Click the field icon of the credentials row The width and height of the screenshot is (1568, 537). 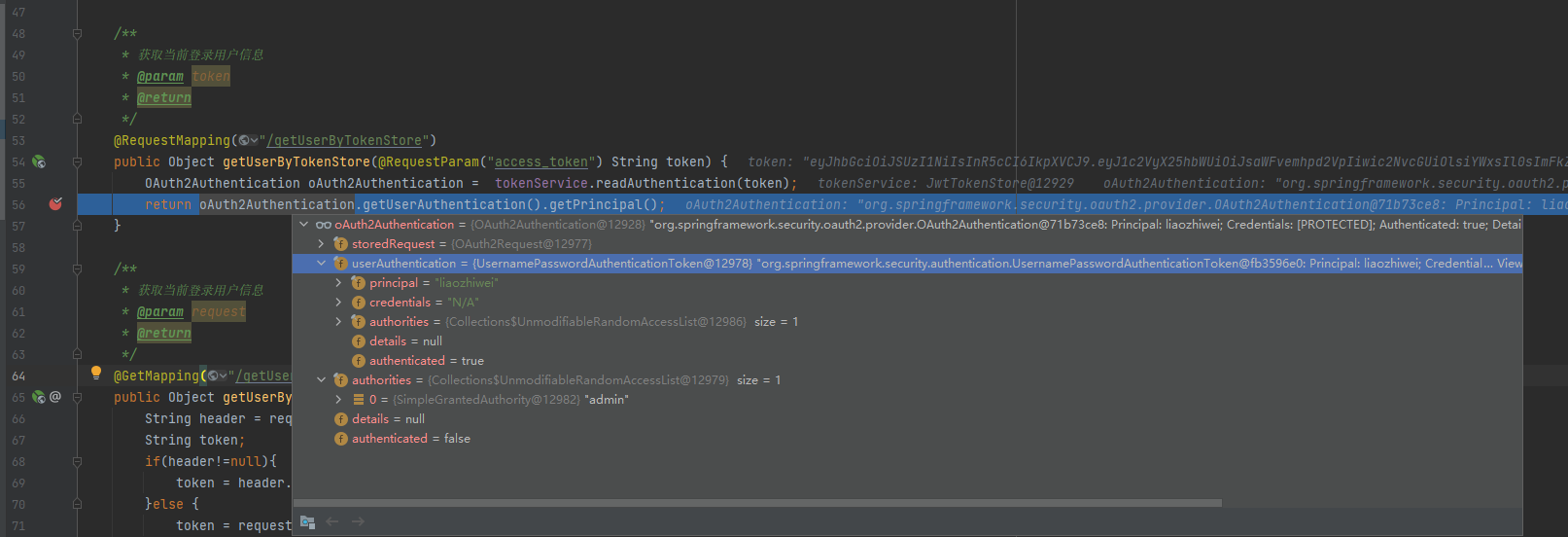(358, 303)
